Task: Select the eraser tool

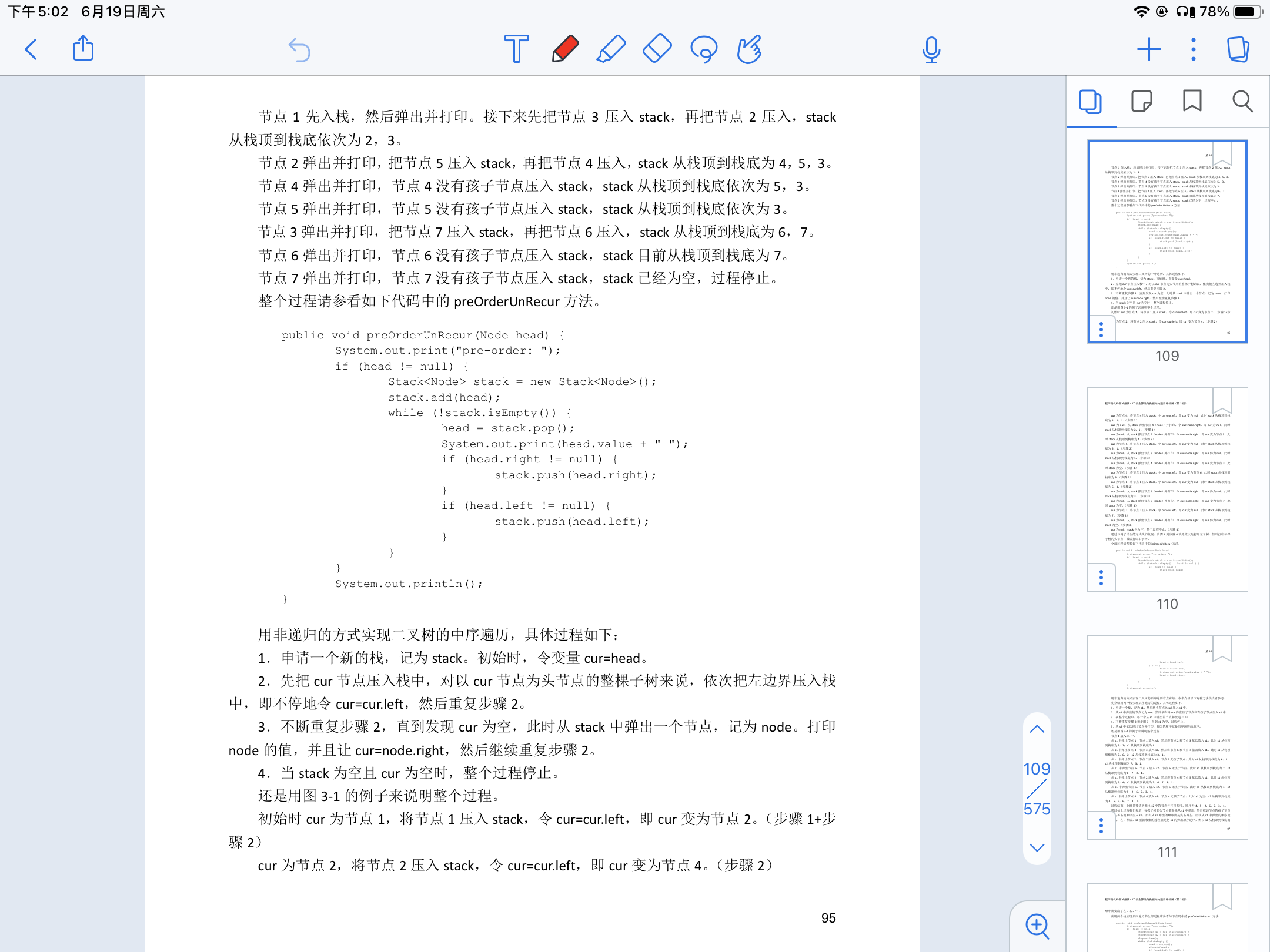Action: coord(657,51)
